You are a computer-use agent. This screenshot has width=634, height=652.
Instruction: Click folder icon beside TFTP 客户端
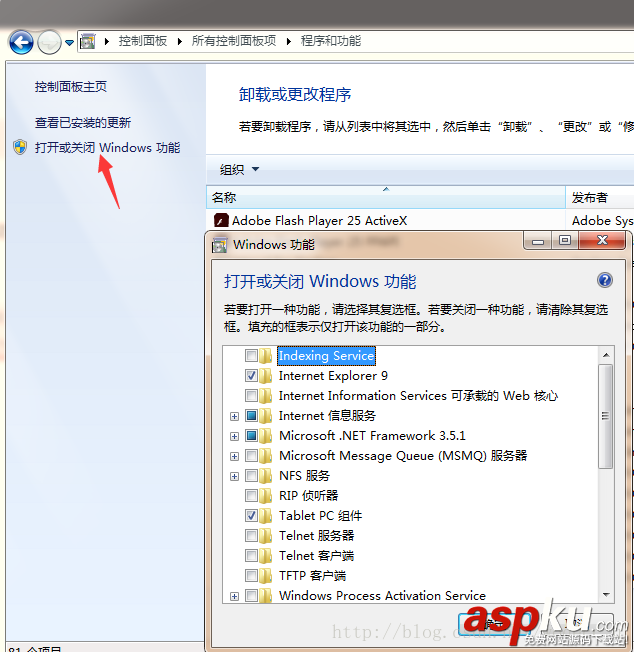pos(266,575)
